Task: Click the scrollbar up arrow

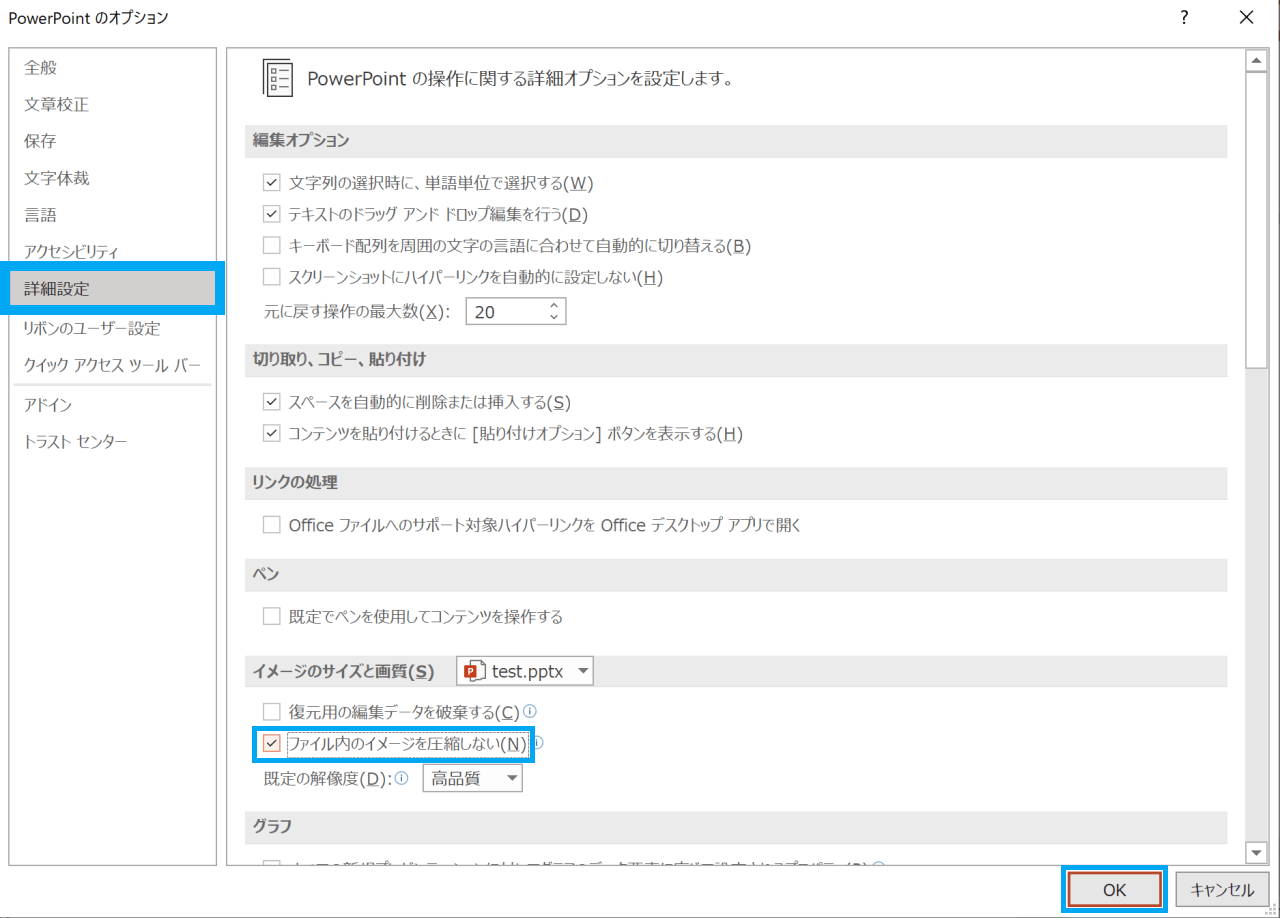Action: [1257, 61]
